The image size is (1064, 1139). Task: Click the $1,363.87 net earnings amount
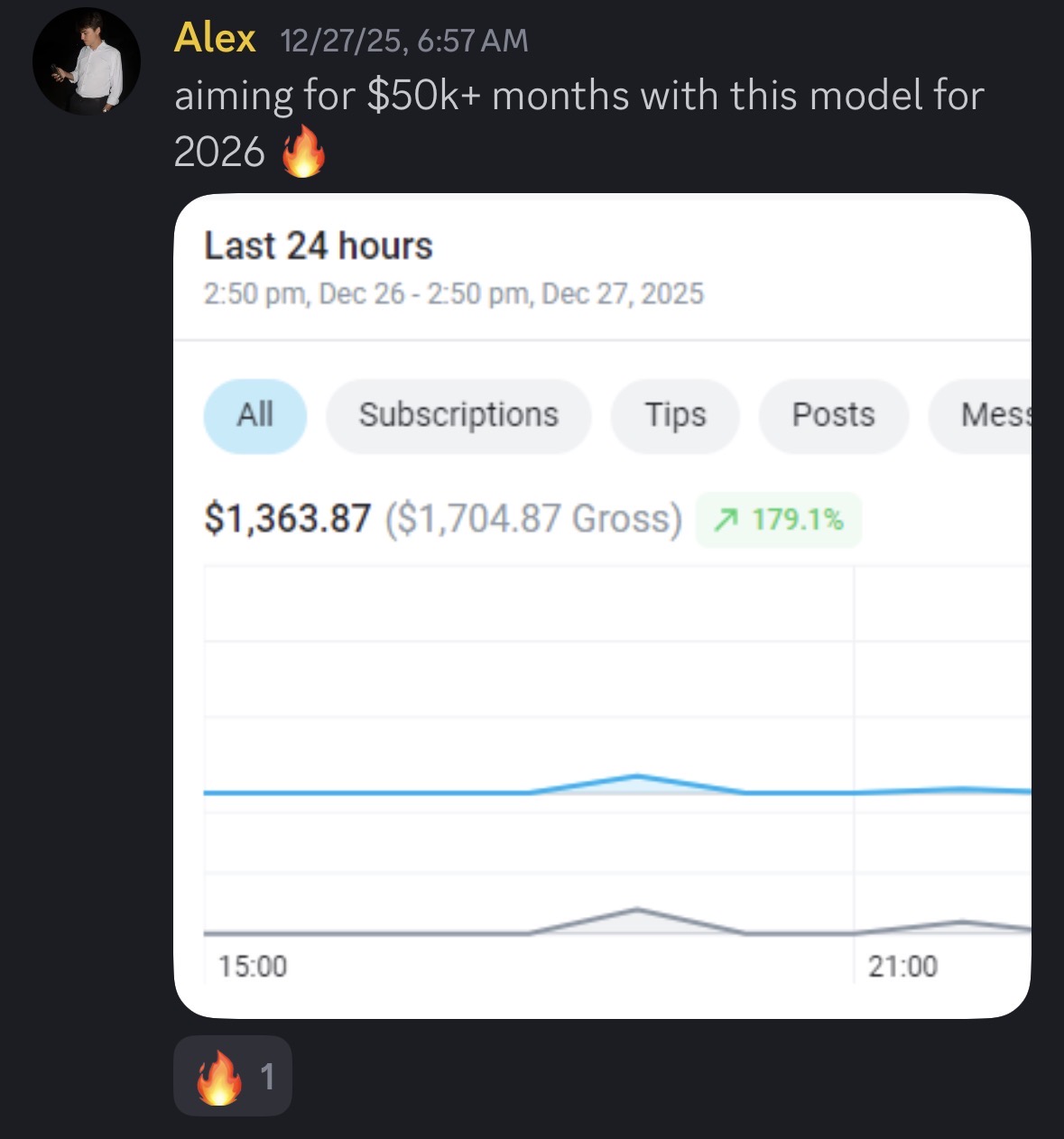tap(288, 519)
